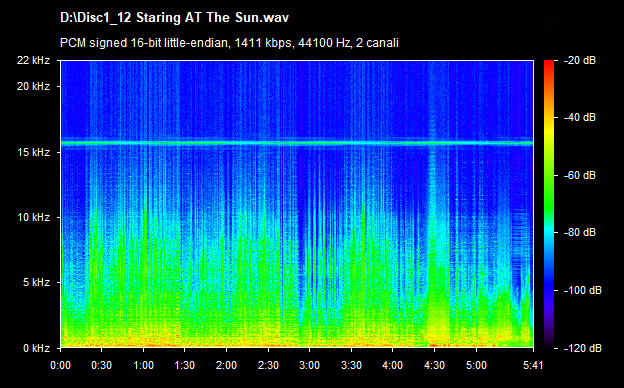Click the 0 kHz frequency axis label
The height and width of the screenshot is (388, 624).
click(x=36, y=348)
